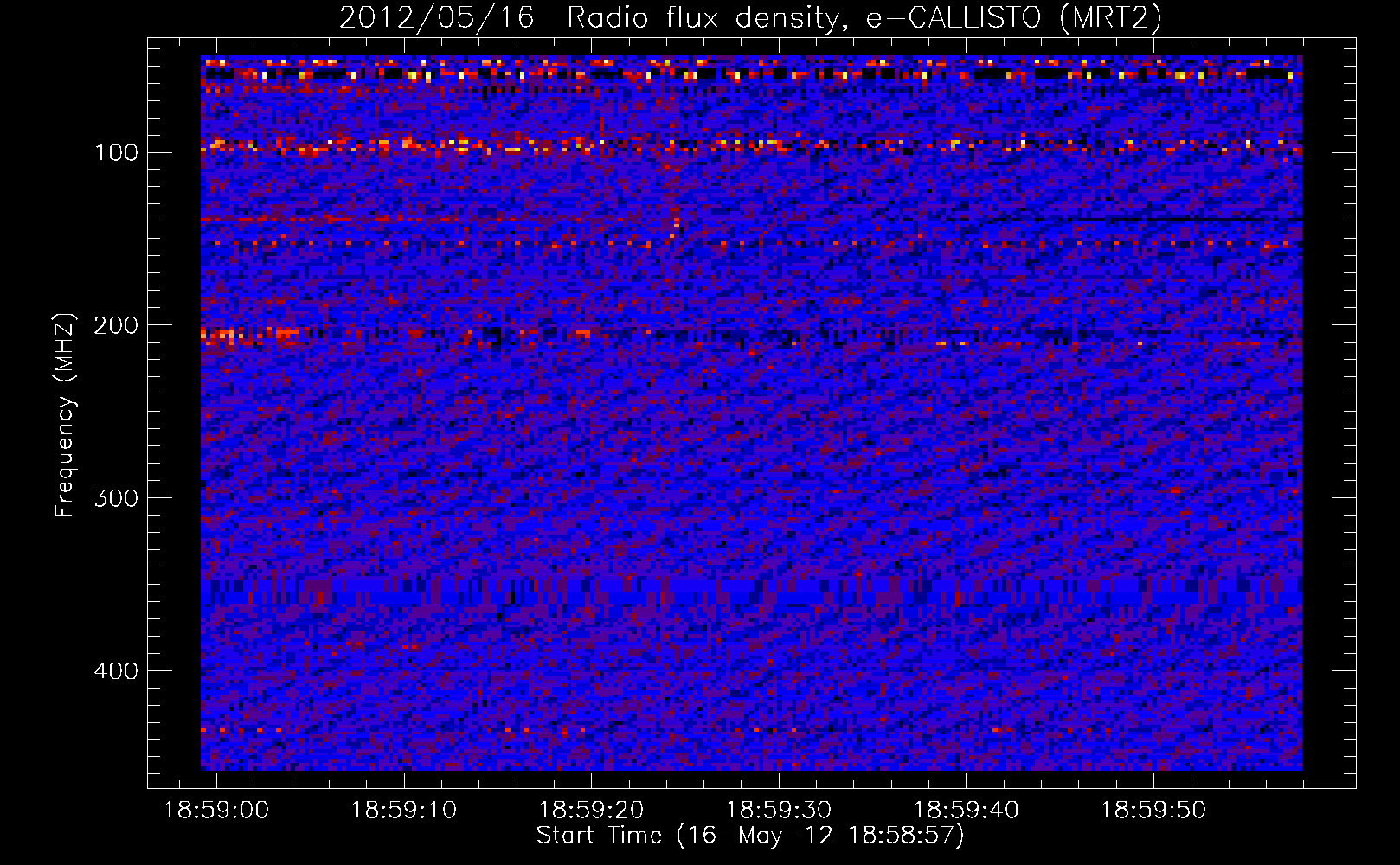
Task: Click the 200 frequency tick label
Action: tap(116, 325)
